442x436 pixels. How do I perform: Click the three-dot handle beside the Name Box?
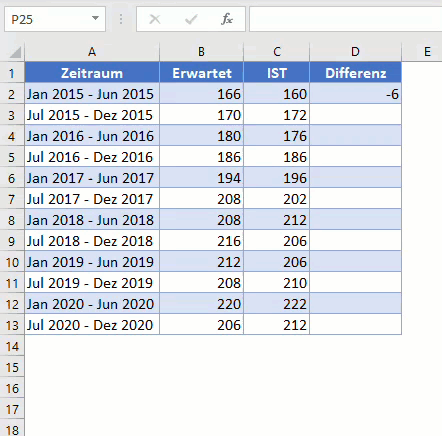click(121, 19)
